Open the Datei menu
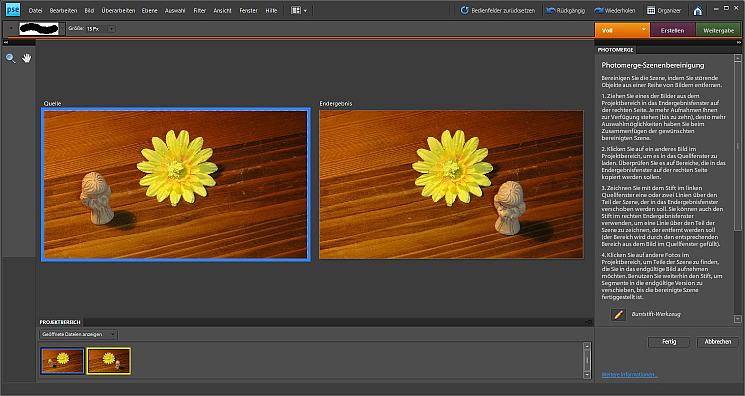This screenshot has height=396, width=745. pyautogui.click(x=35, y=10)
